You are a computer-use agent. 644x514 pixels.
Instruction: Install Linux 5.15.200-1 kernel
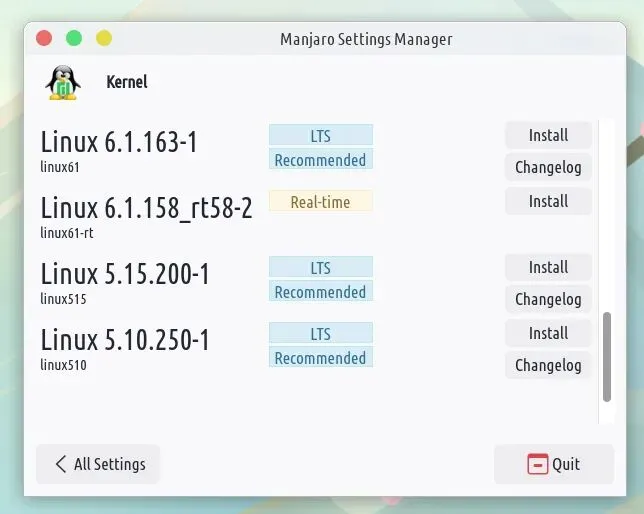point(548,267)
